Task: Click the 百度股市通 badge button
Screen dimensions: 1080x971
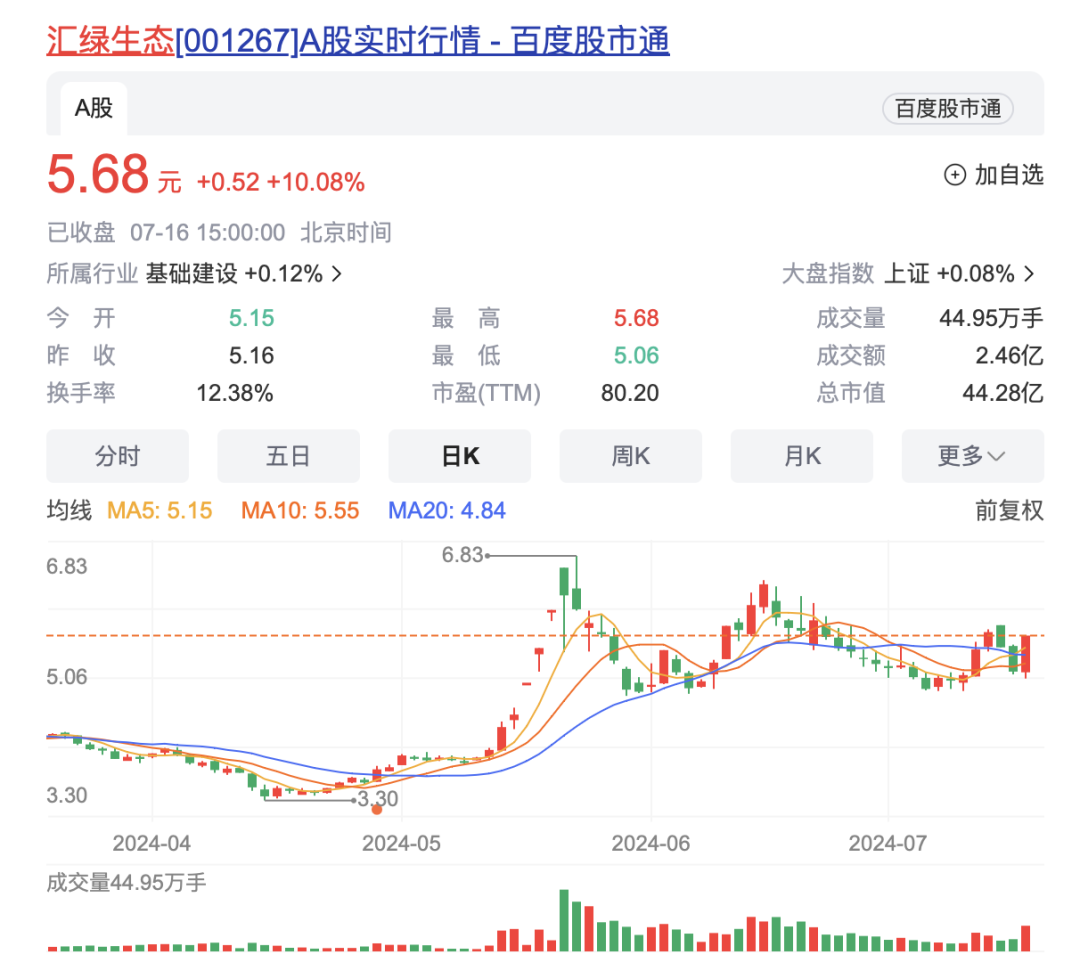Action: (947, 109)
